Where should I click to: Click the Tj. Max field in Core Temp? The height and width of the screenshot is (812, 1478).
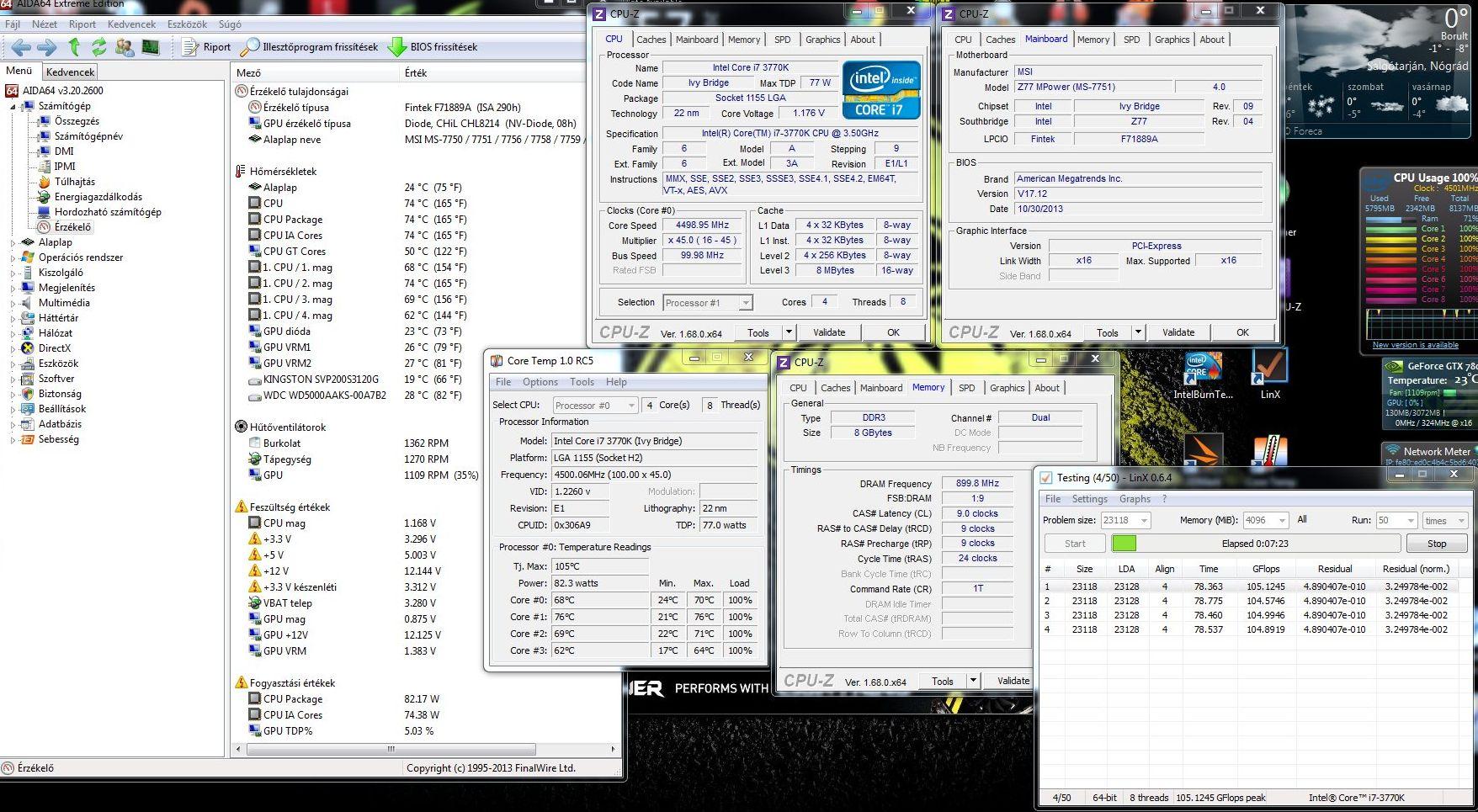coord(599,566)
